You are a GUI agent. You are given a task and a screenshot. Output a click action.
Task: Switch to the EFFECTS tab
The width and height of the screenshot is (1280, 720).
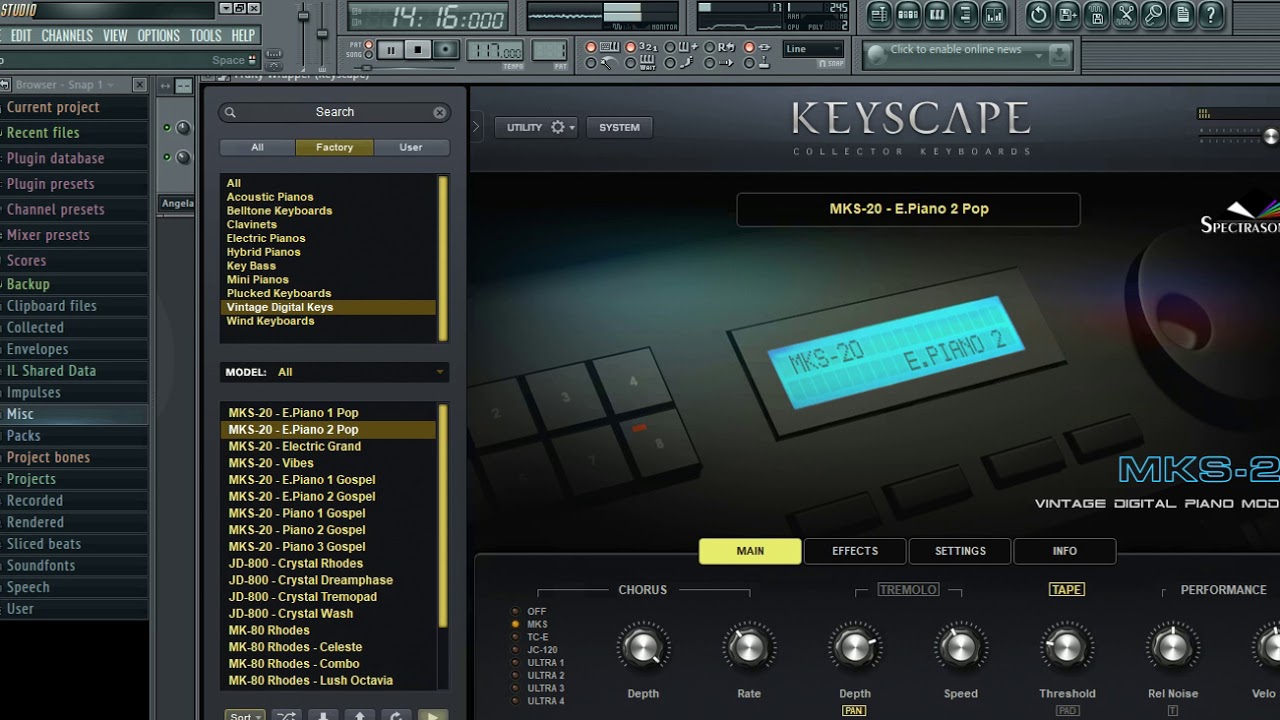[x=855, y=551]
